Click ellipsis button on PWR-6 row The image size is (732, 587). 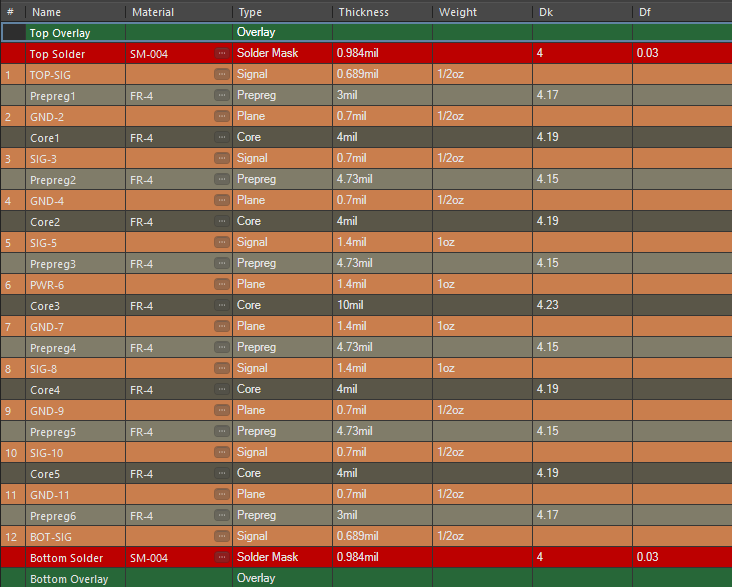(x=221, y=285)
